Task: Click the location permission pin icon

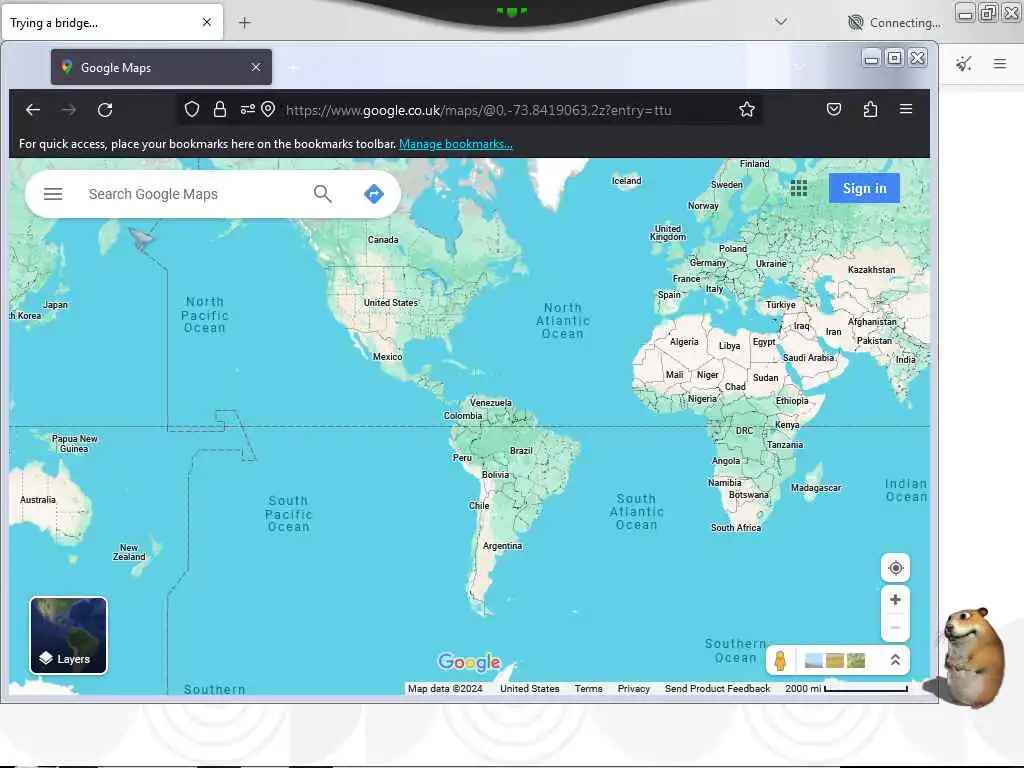Action: point(268,109)
